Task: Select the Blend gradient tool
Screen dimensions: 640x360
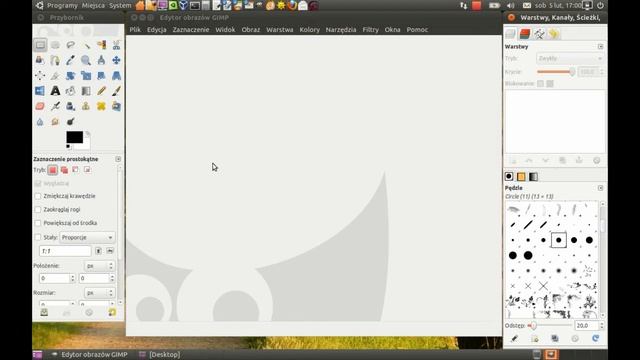Action: tap(86, 91)
